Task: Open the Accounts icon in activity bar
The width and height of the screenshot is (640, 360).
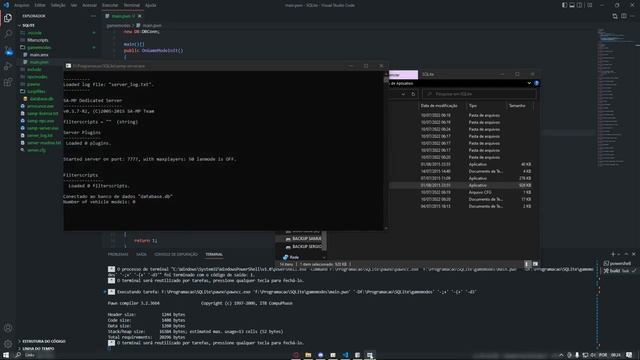Action: pyautogui.click(x=8, y=328)
